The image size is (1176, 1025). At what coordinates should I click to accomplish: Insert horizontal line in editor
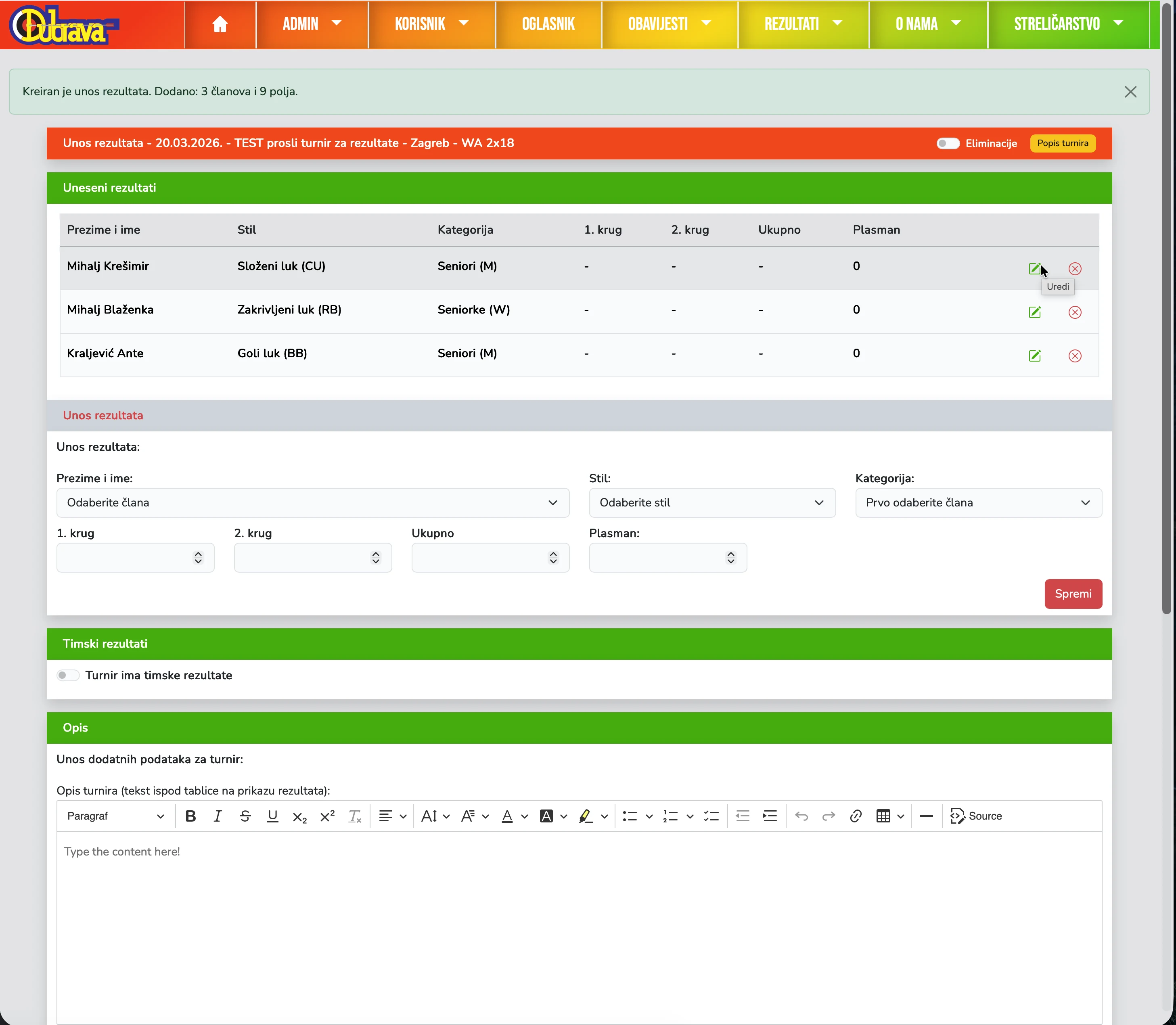pos(926,816)
